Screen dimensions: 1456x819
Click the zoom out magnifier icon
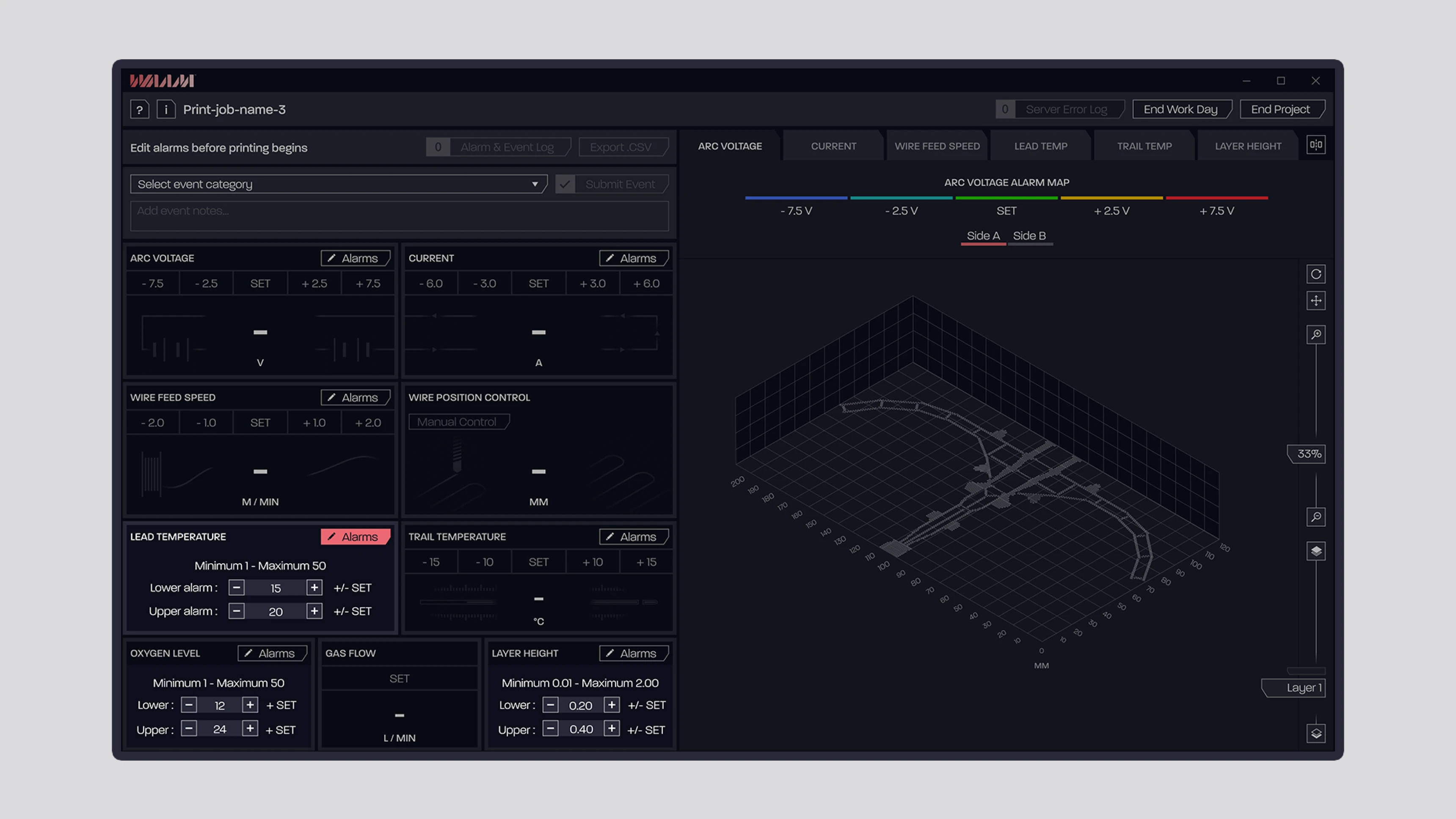click(x=1316, y=517)
